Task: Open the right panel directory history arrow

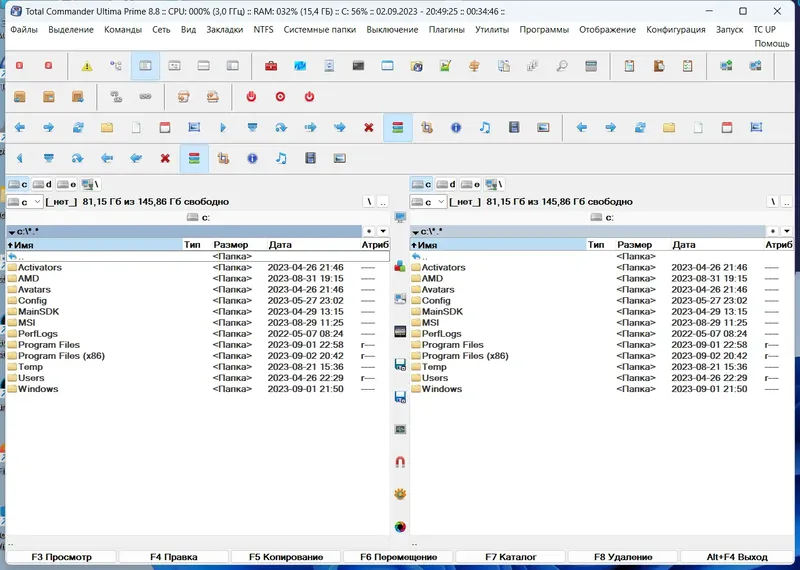Action: (x=786, y=231)
